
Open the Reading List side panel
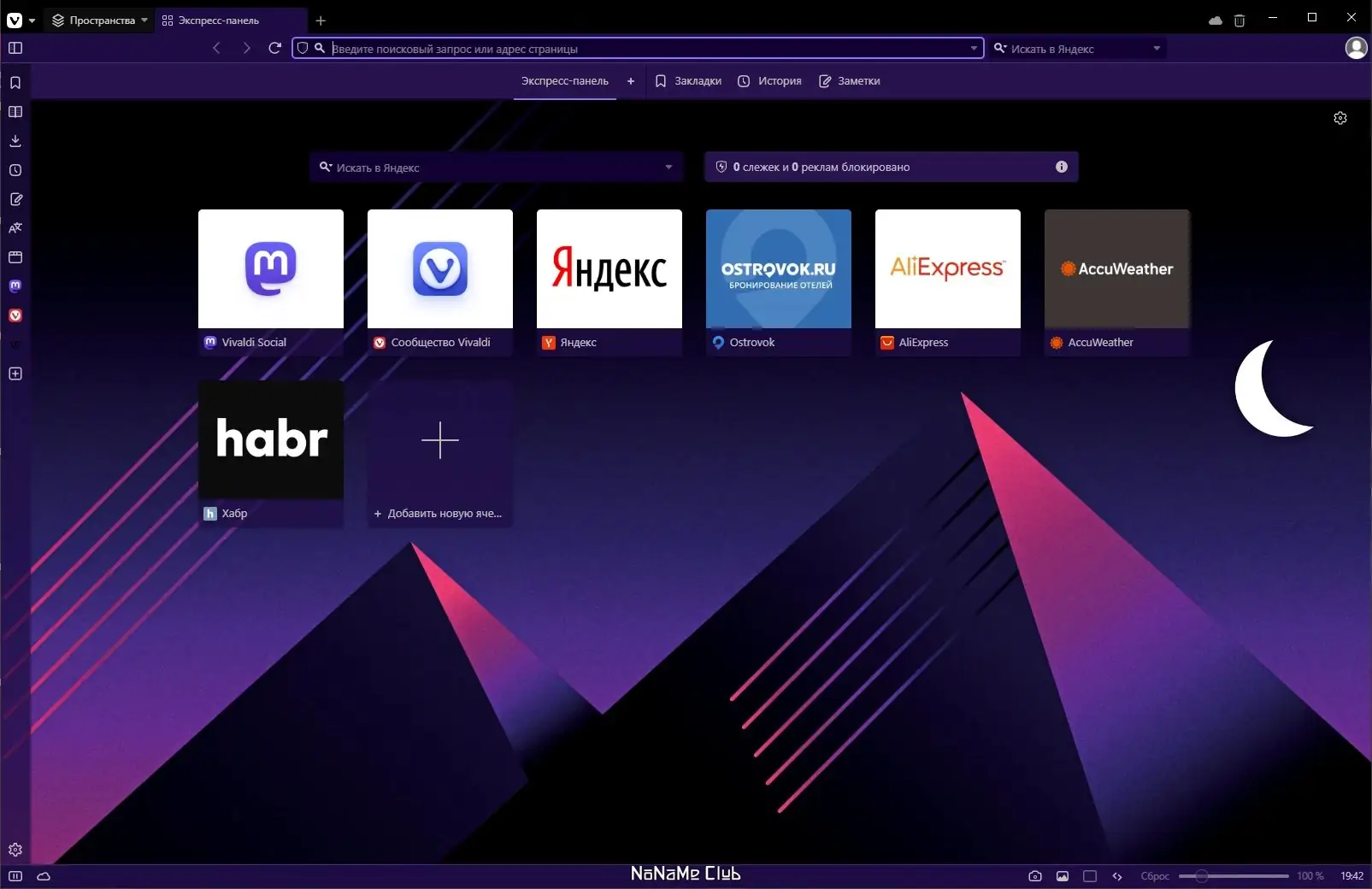pyautogui.click(x=15, y=112)
